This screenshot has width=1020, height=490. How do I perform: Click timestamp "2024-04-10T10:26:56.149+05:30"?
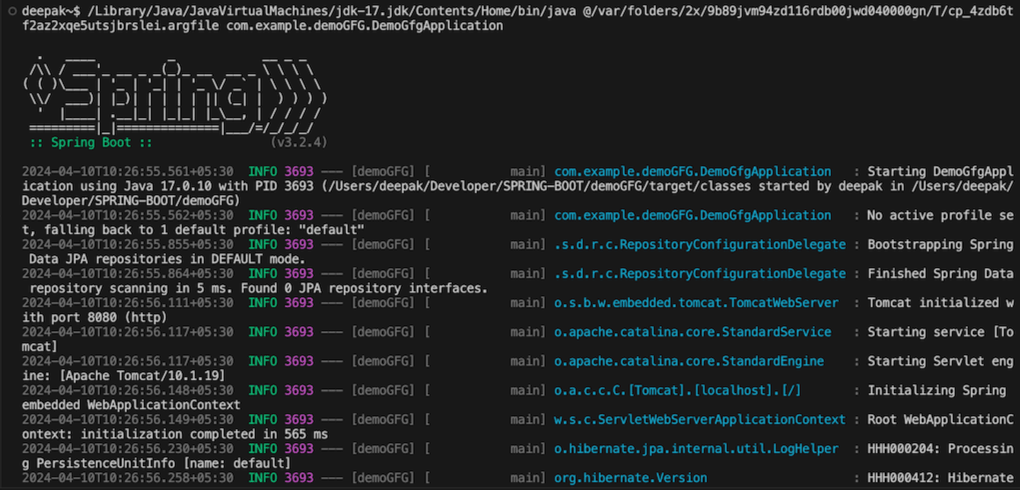click(x=128, y=419)
